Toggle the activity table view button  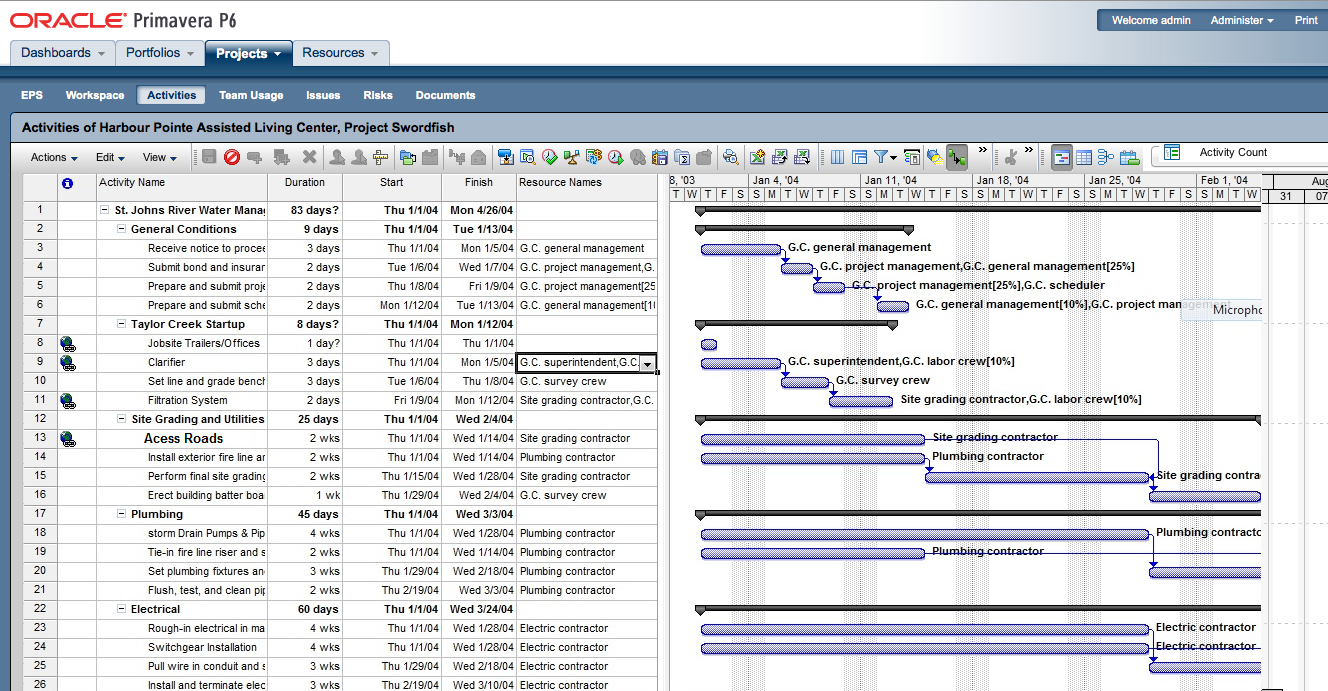click(x=1083, y=157)
